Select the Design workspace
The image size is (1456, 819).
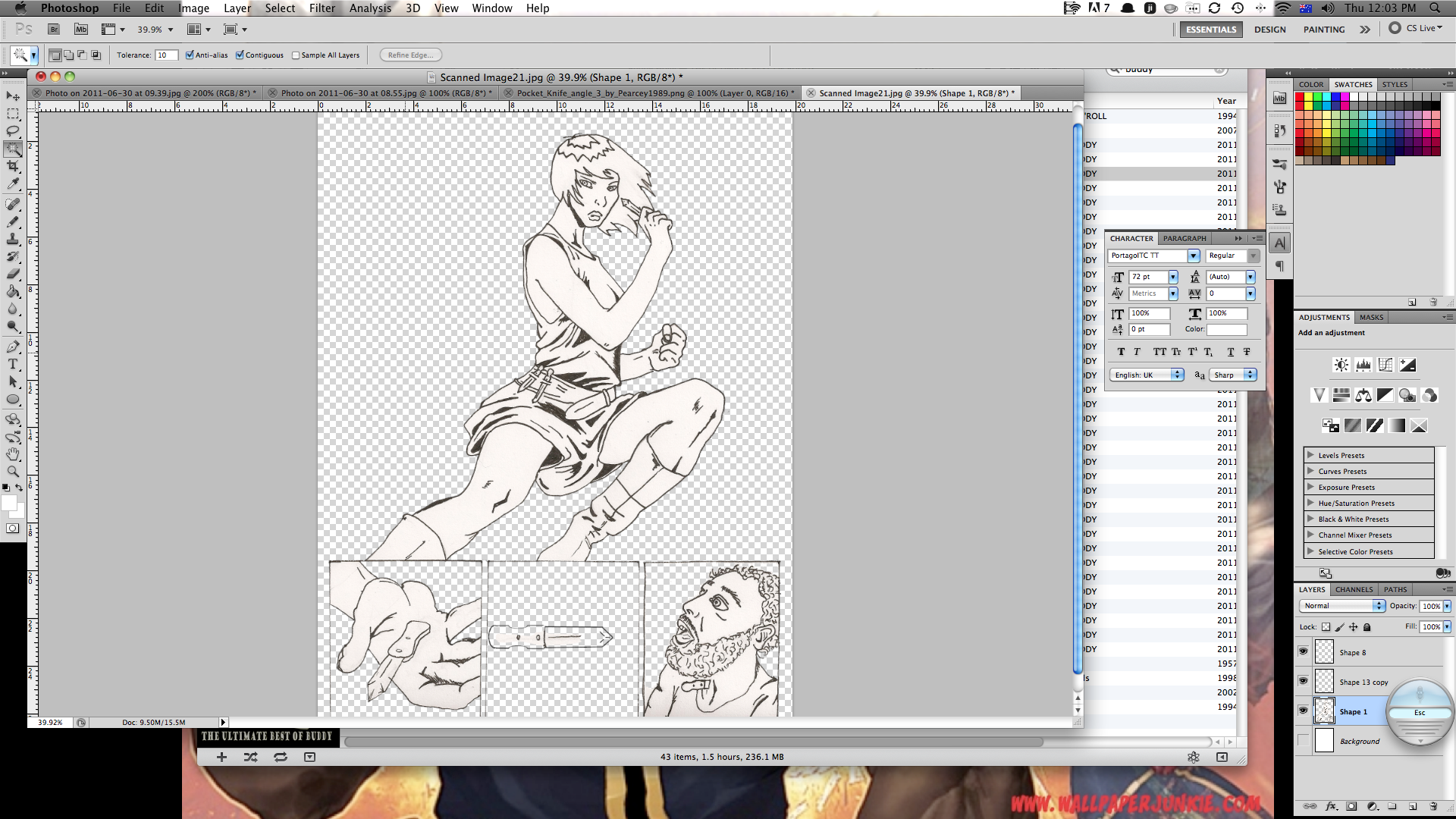pyautogui.click(x=1270, y=30)
